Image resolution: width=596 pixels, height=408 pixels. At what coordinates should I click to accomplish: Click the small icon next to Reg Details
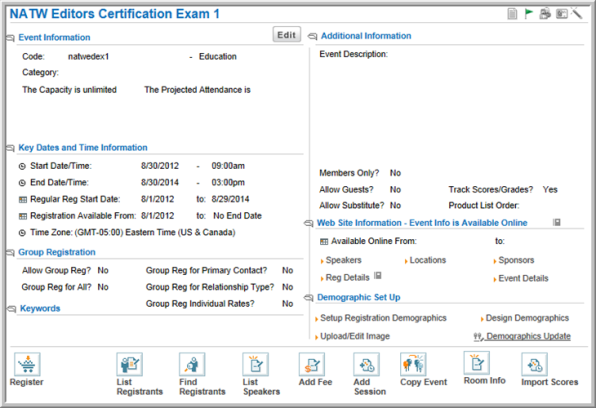pos(377,276)
